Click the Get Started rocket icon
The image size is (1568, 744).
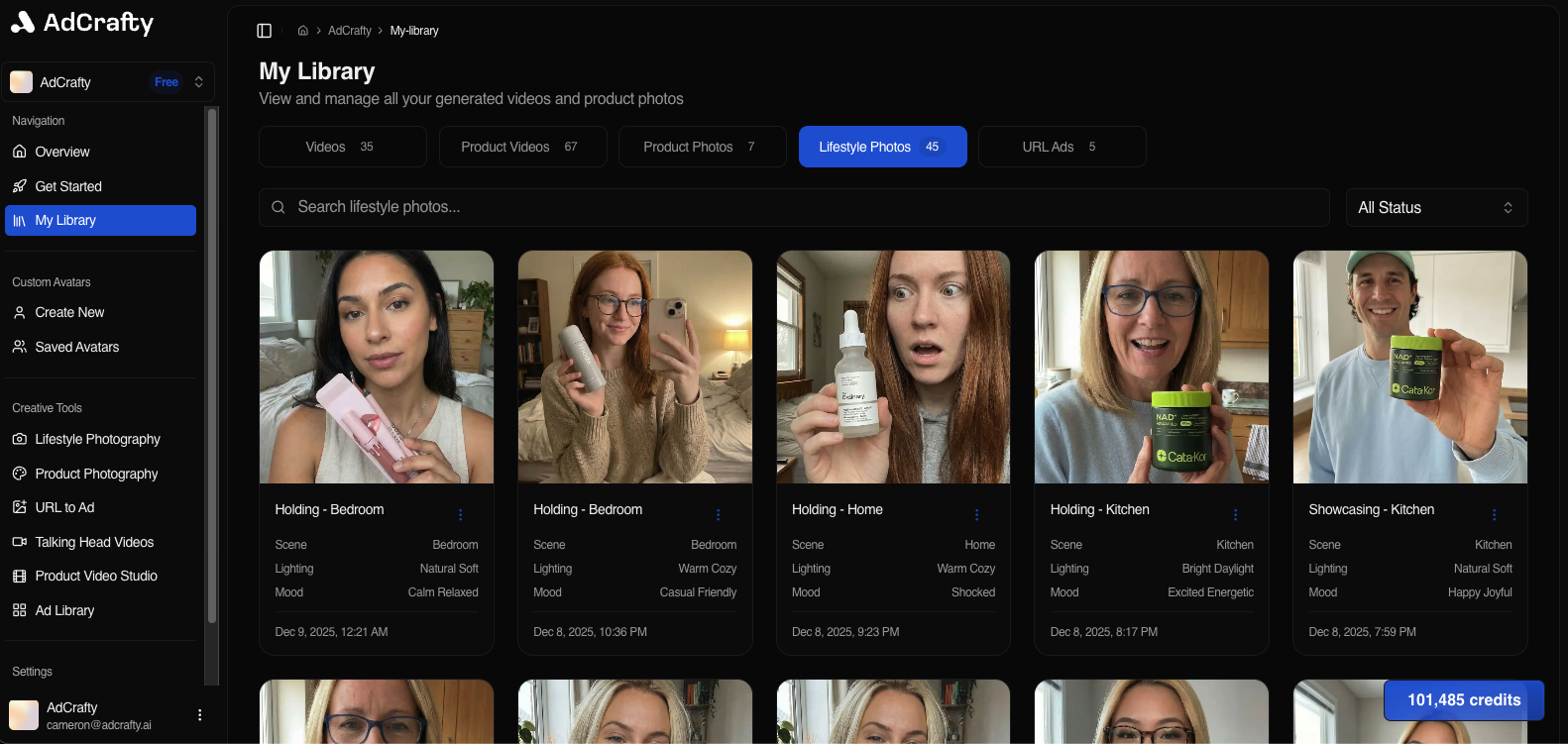(x=20, y=186)
